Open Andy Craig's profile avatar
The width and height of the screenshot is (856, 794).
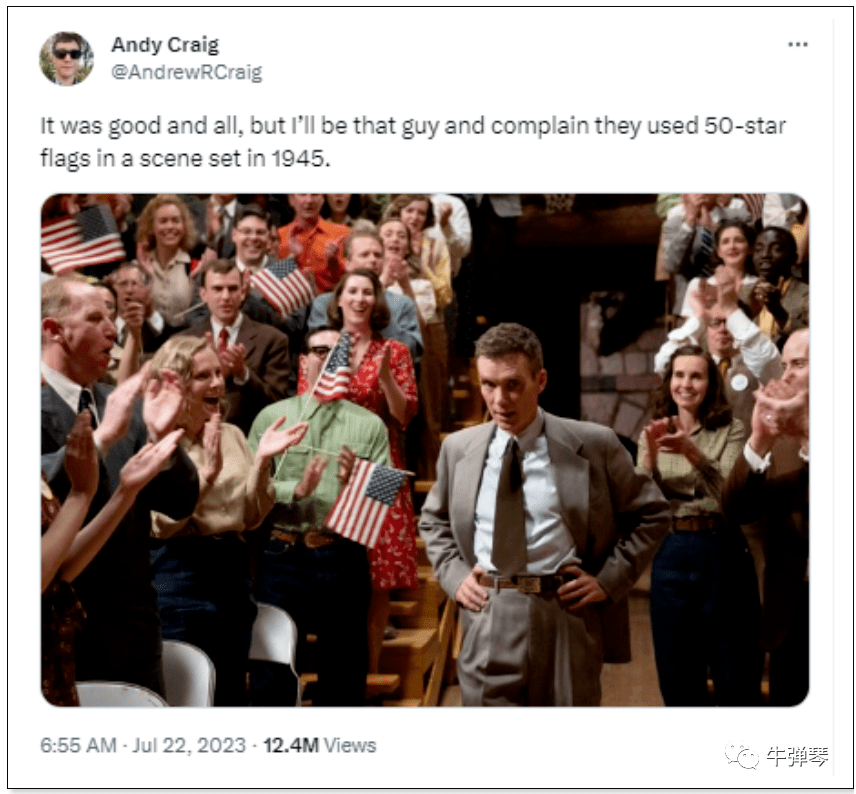[67, 58]
